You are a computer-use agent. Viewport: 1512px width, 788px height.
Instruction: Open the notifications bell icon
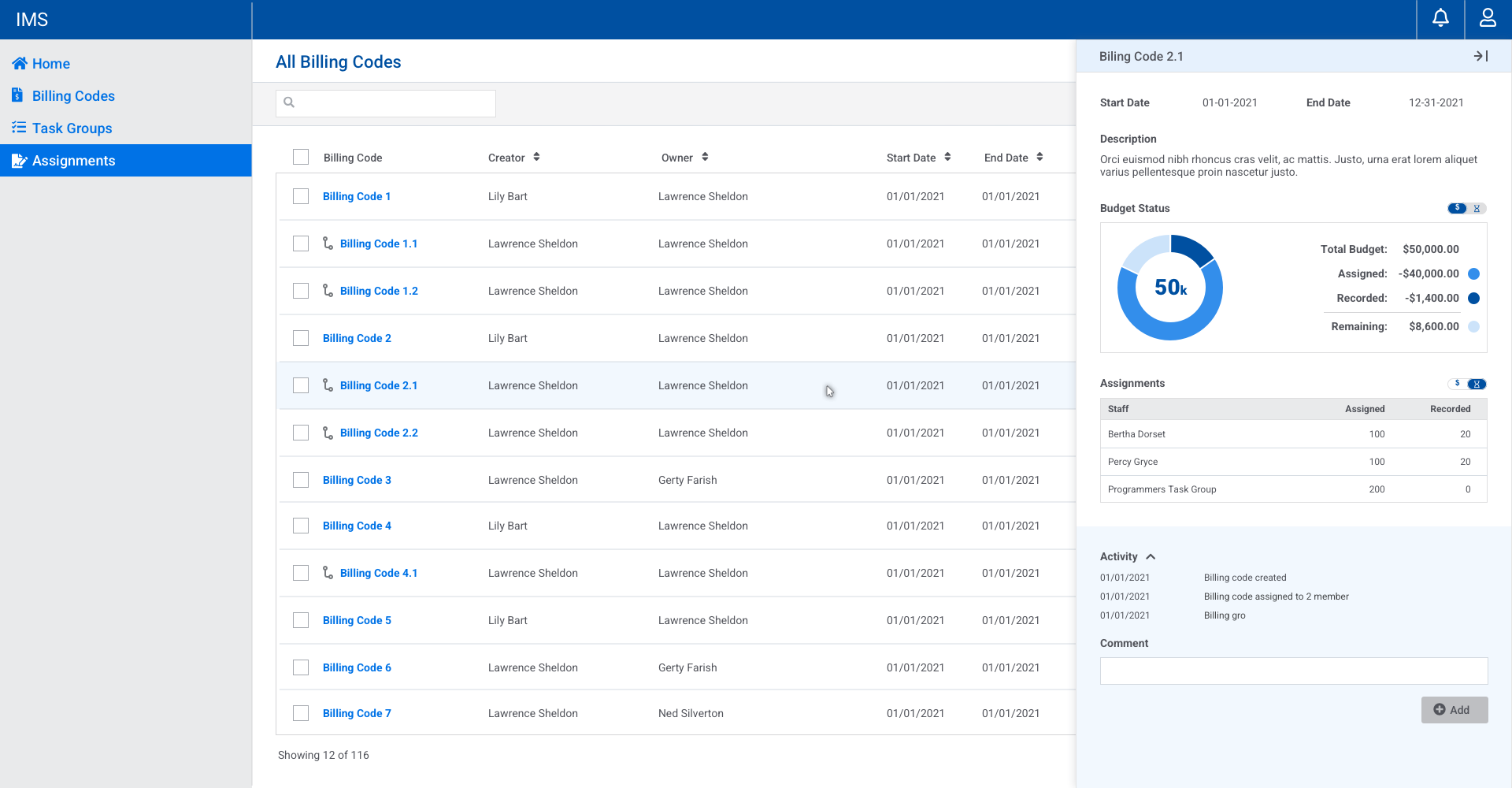(1440, 18)
